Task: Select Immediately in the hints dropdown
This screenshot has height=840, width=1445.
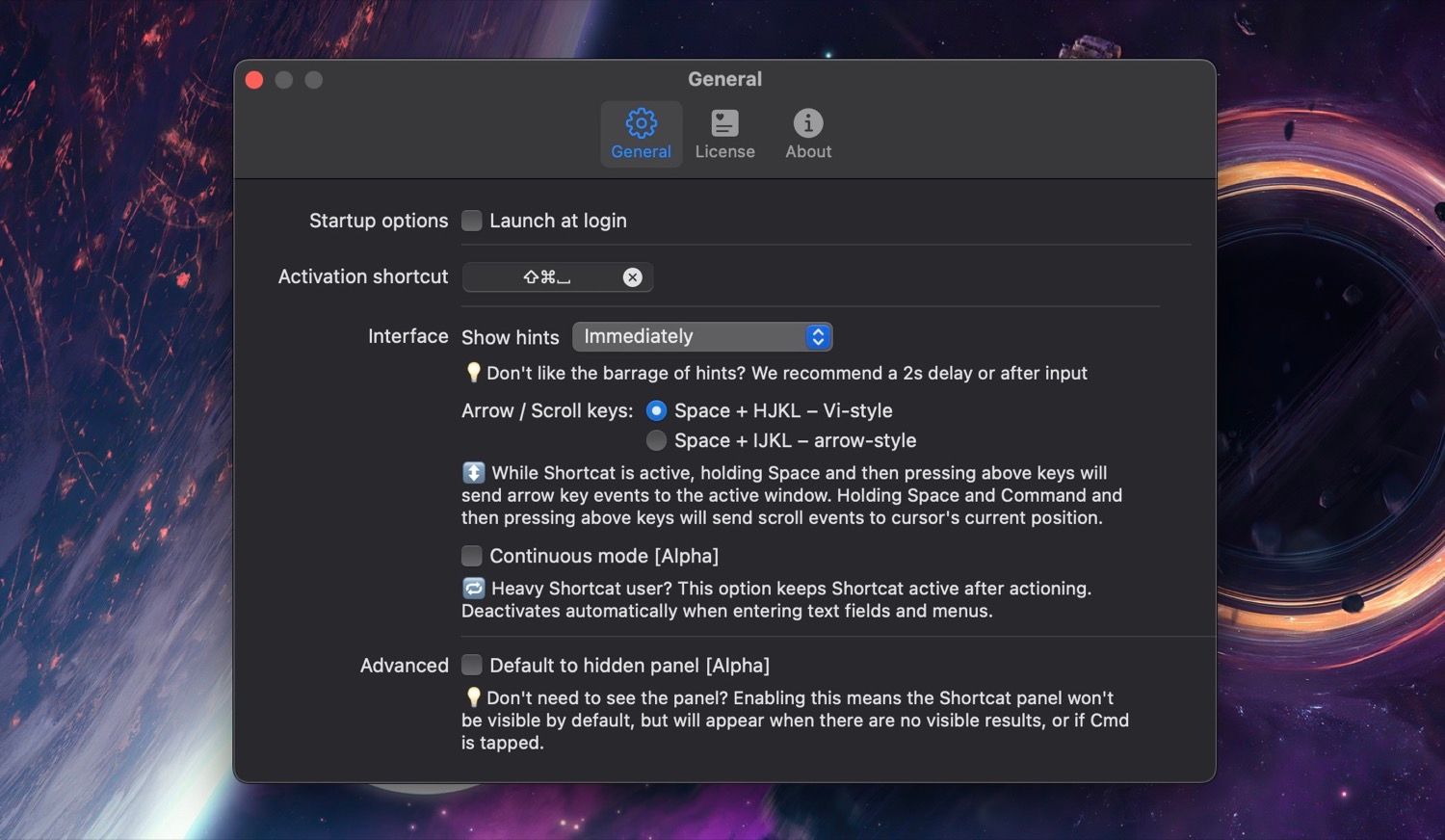Action: click(x=674, y=336)
